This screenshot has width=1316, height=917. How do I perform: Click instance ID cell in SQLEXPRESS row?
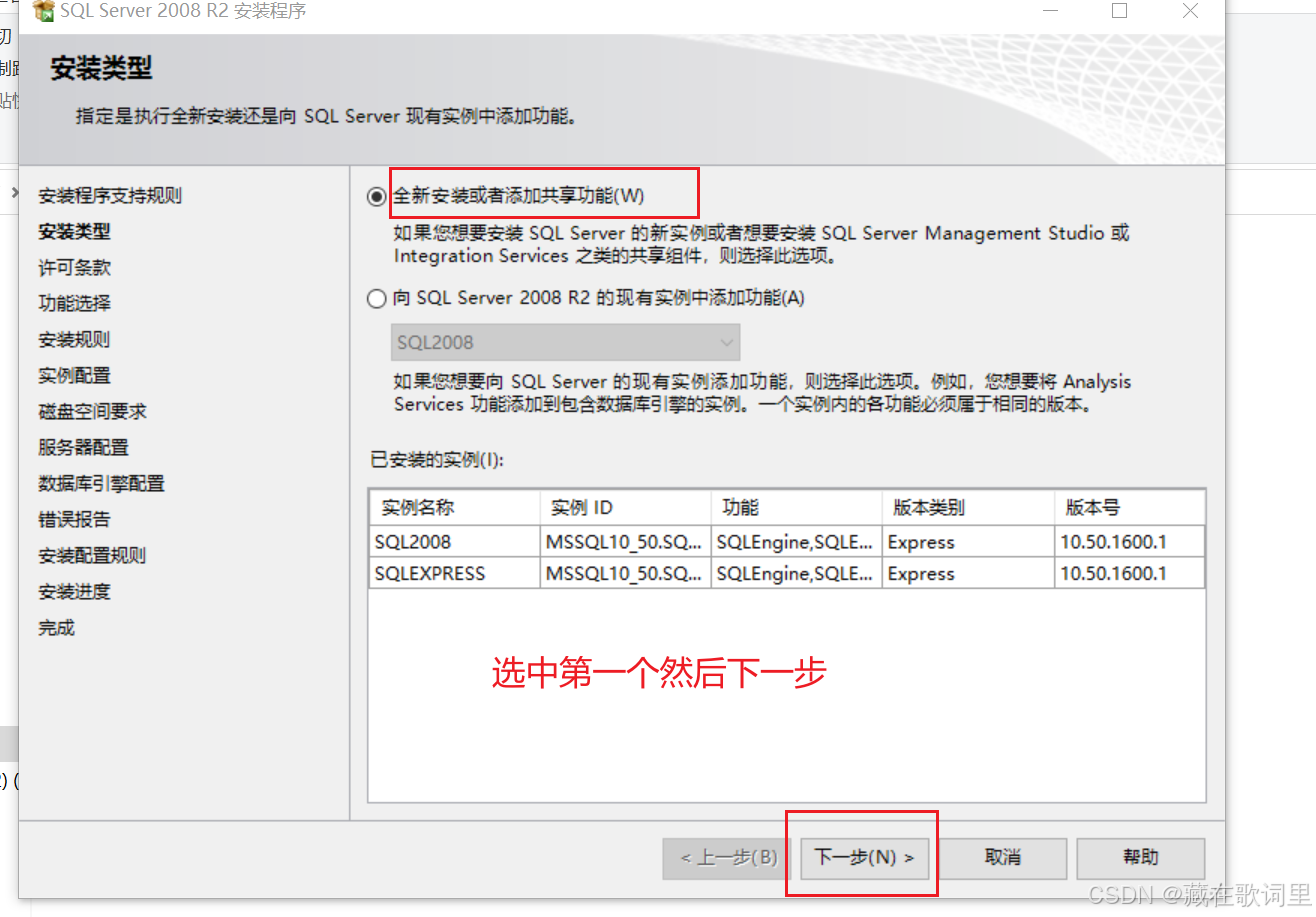coord(625,573)
